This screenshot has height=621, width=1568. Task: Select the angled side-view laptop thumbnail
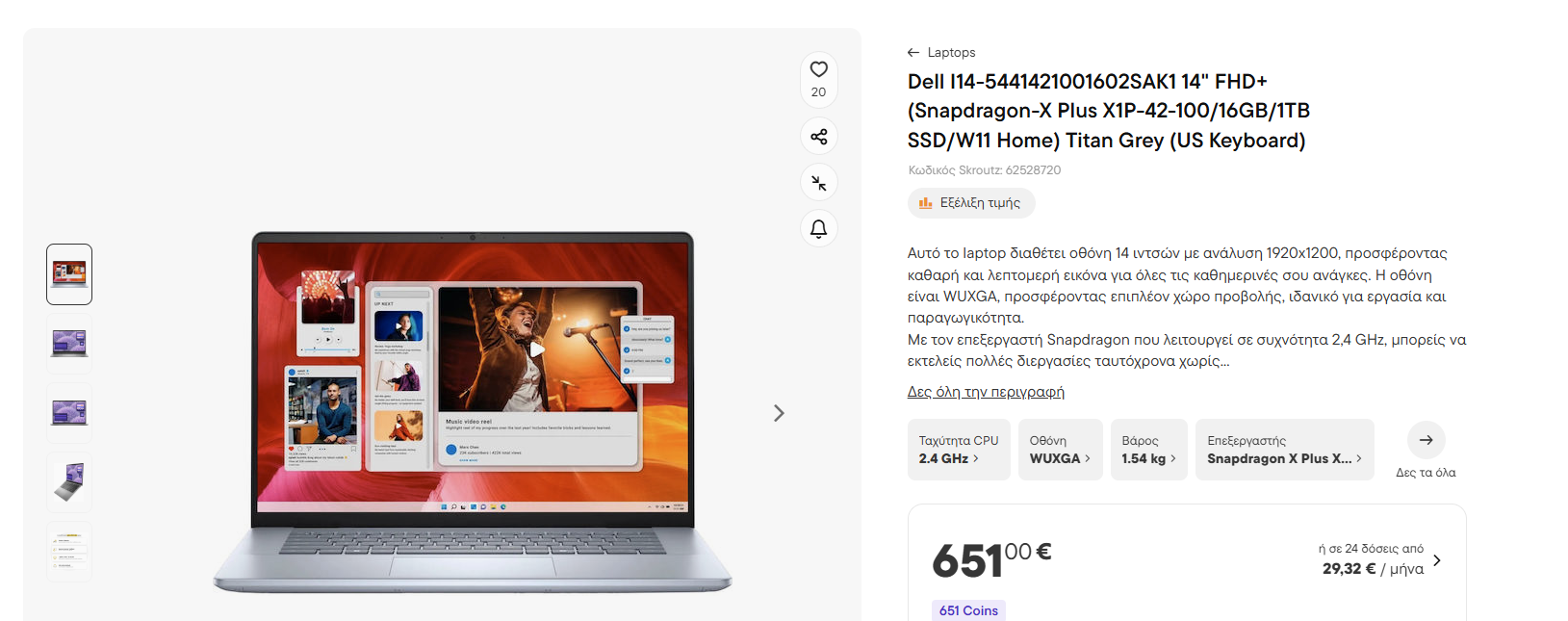pos(69,482)
